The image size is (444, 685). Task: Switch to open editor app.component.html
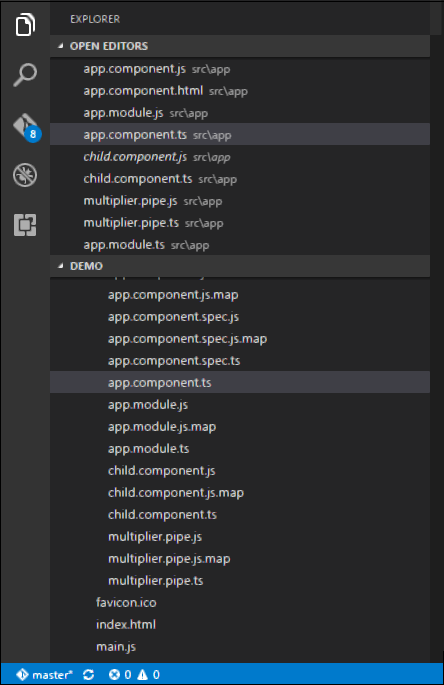240,90
